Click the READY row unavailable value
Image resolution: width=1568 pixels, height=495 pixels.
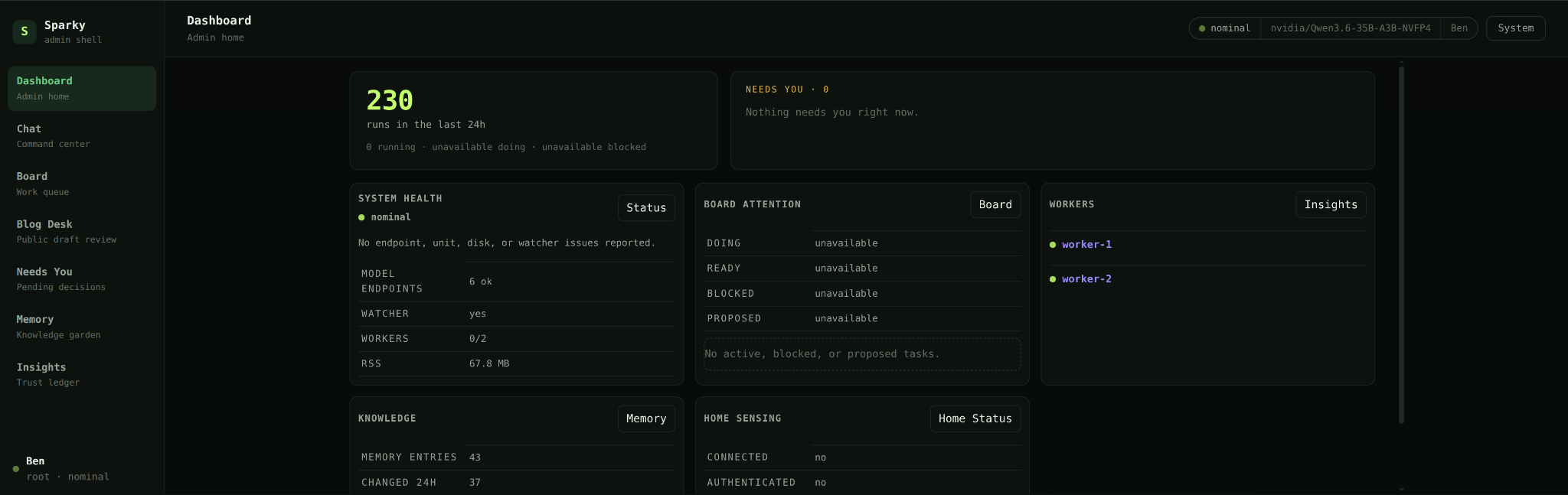click(x=846, y=269)
